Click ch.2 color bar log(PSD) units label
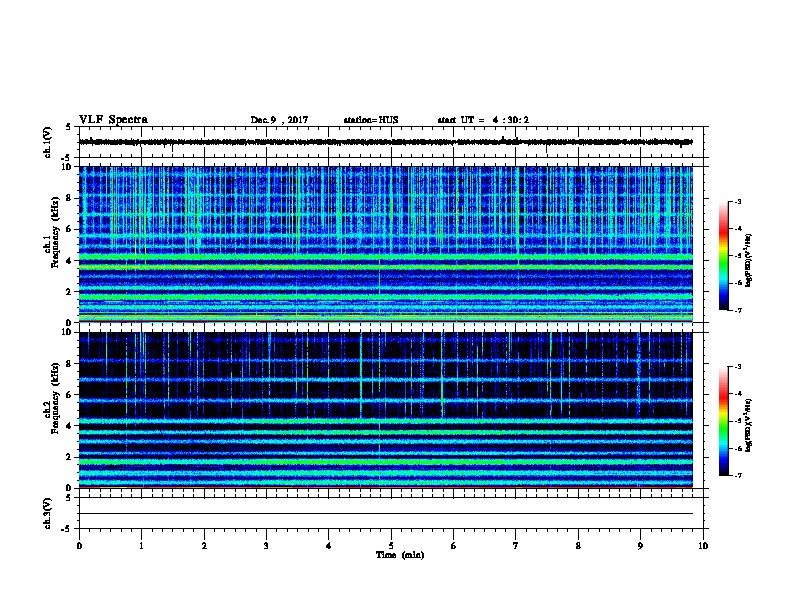Screen dimensions: 792x612 coord(748,425)
